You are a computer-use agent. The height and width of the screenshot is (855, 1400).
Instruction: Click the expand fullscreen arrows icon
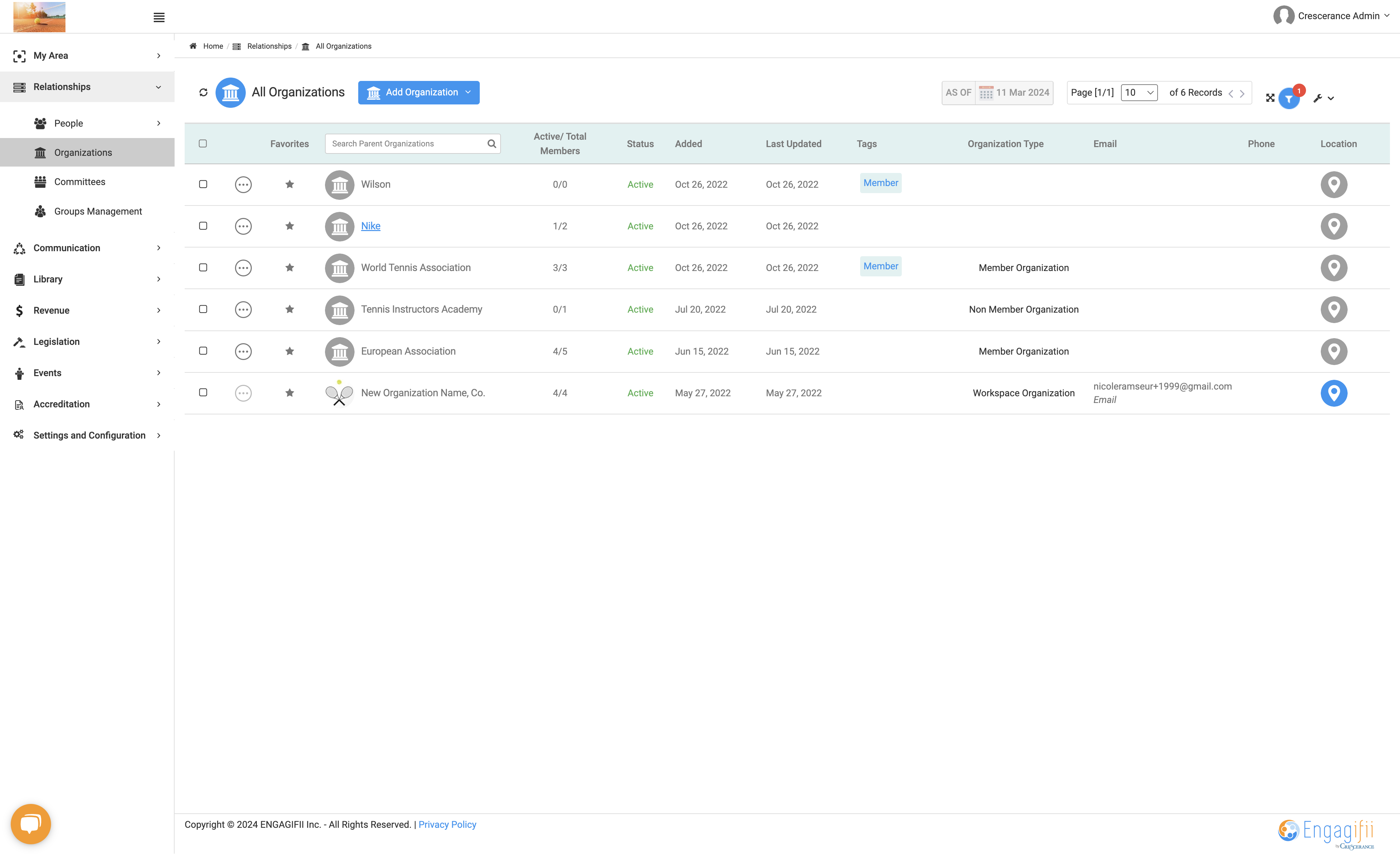1270,98
